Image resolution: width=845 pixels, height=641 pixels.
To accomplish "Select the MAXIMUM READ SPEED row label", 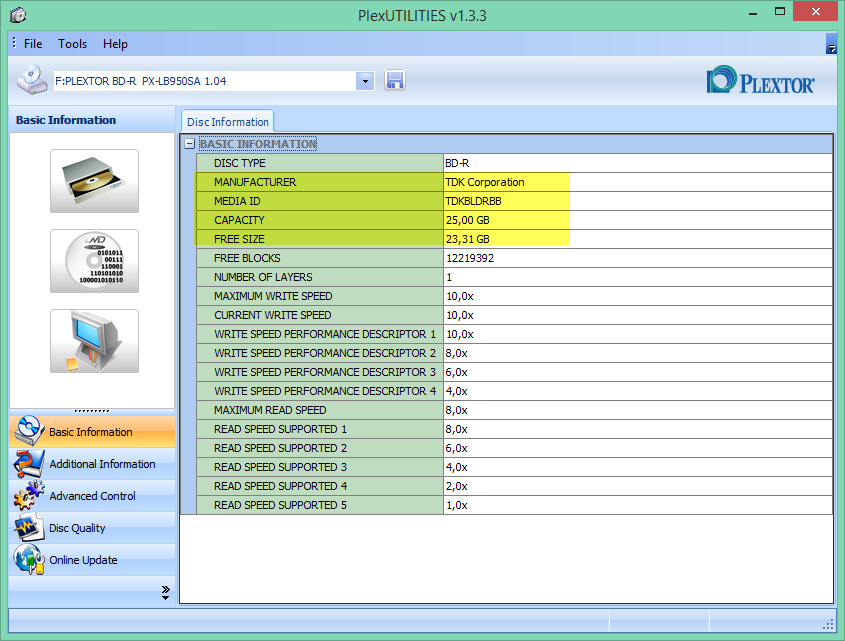I will tap(270, 410).
